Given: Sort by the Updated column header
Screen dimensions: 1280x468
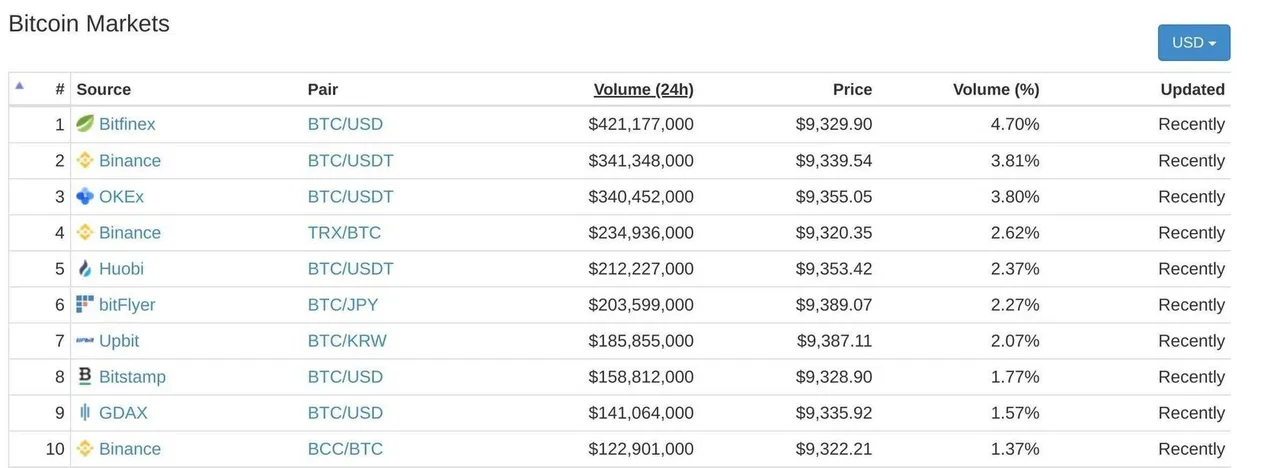Looking at the screenshot, I should coord(1192,89).
